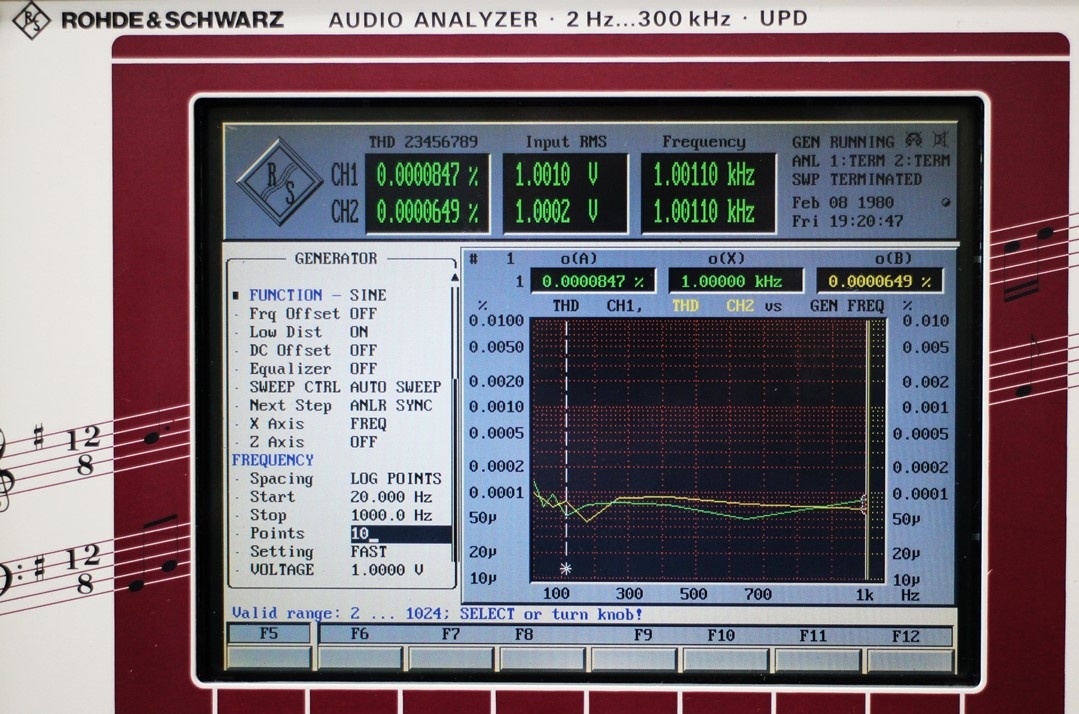Click the Valid range help message
The image size is (1079, 714).
click(437, 614)
